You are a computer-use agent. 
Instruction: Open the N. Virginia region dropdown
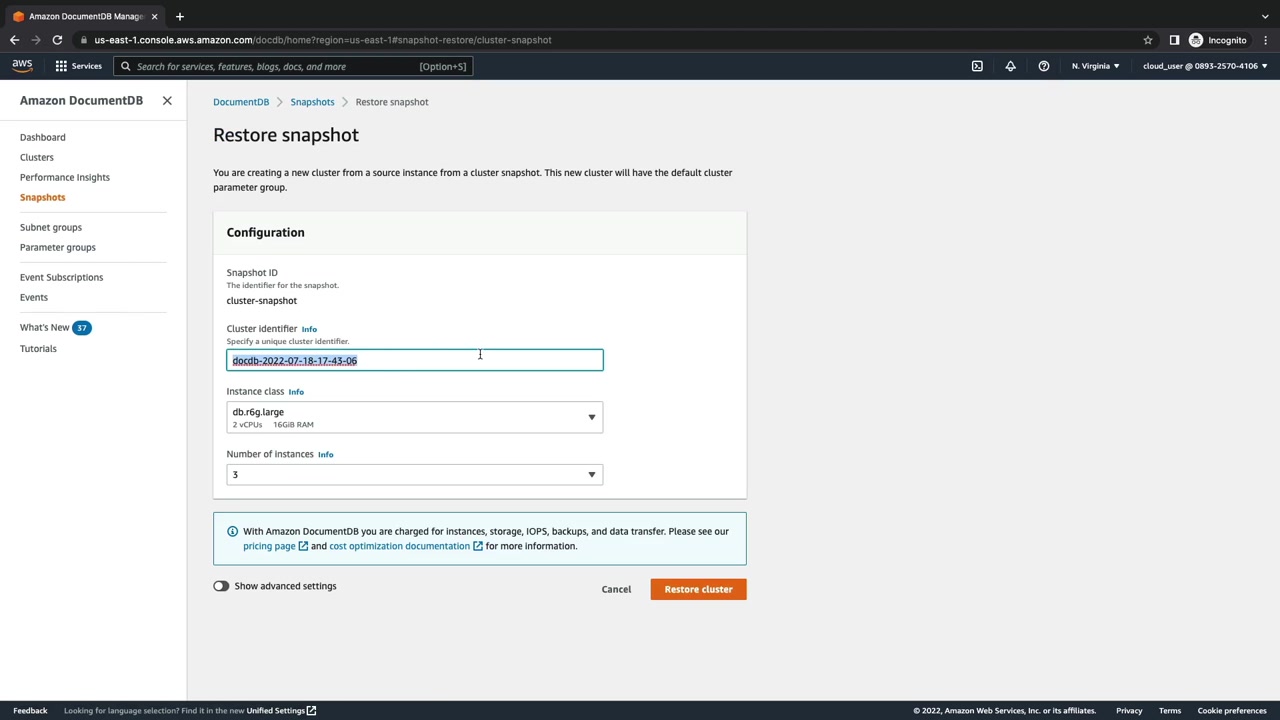pos(1095,66)
